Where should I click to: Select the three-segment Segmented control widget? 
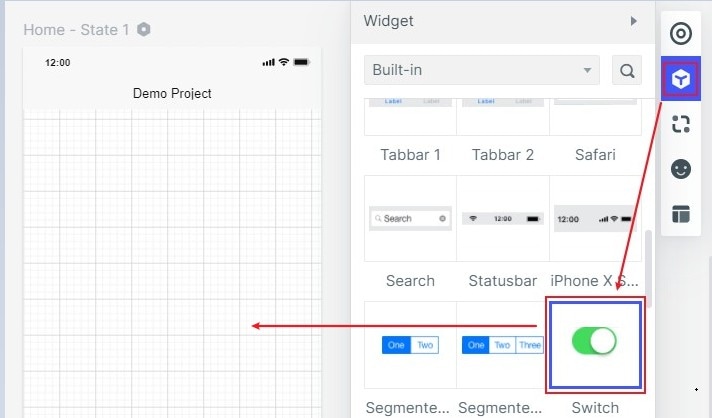point(502,345)
